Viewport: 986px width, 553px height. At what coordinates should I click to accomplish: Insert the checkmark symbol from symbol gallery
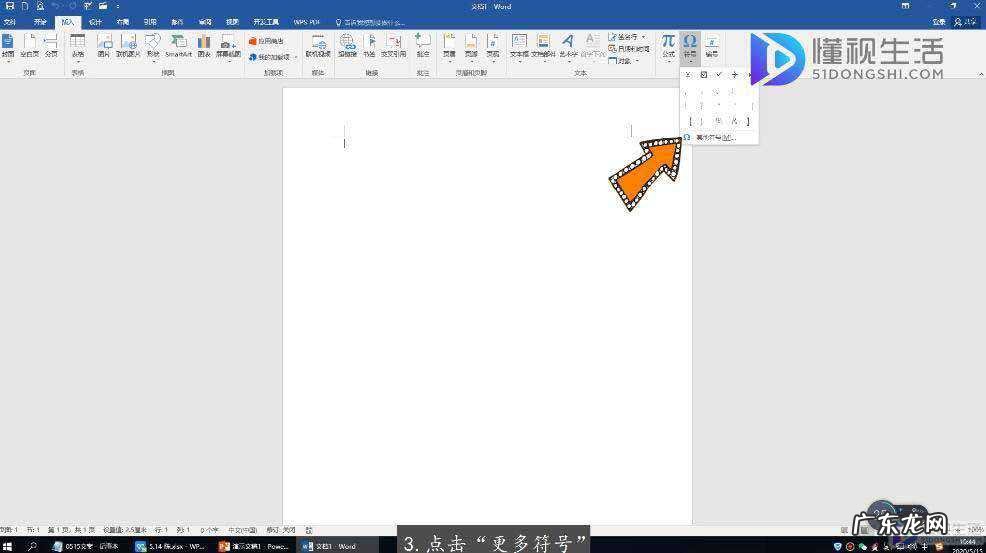[718, 75]
